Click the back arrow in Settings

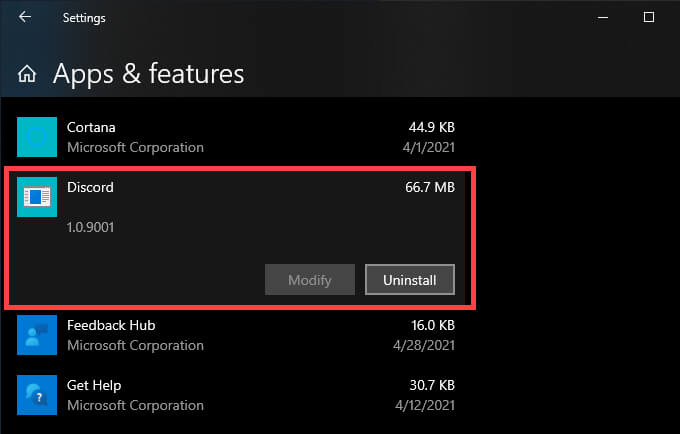click(25, 17)
